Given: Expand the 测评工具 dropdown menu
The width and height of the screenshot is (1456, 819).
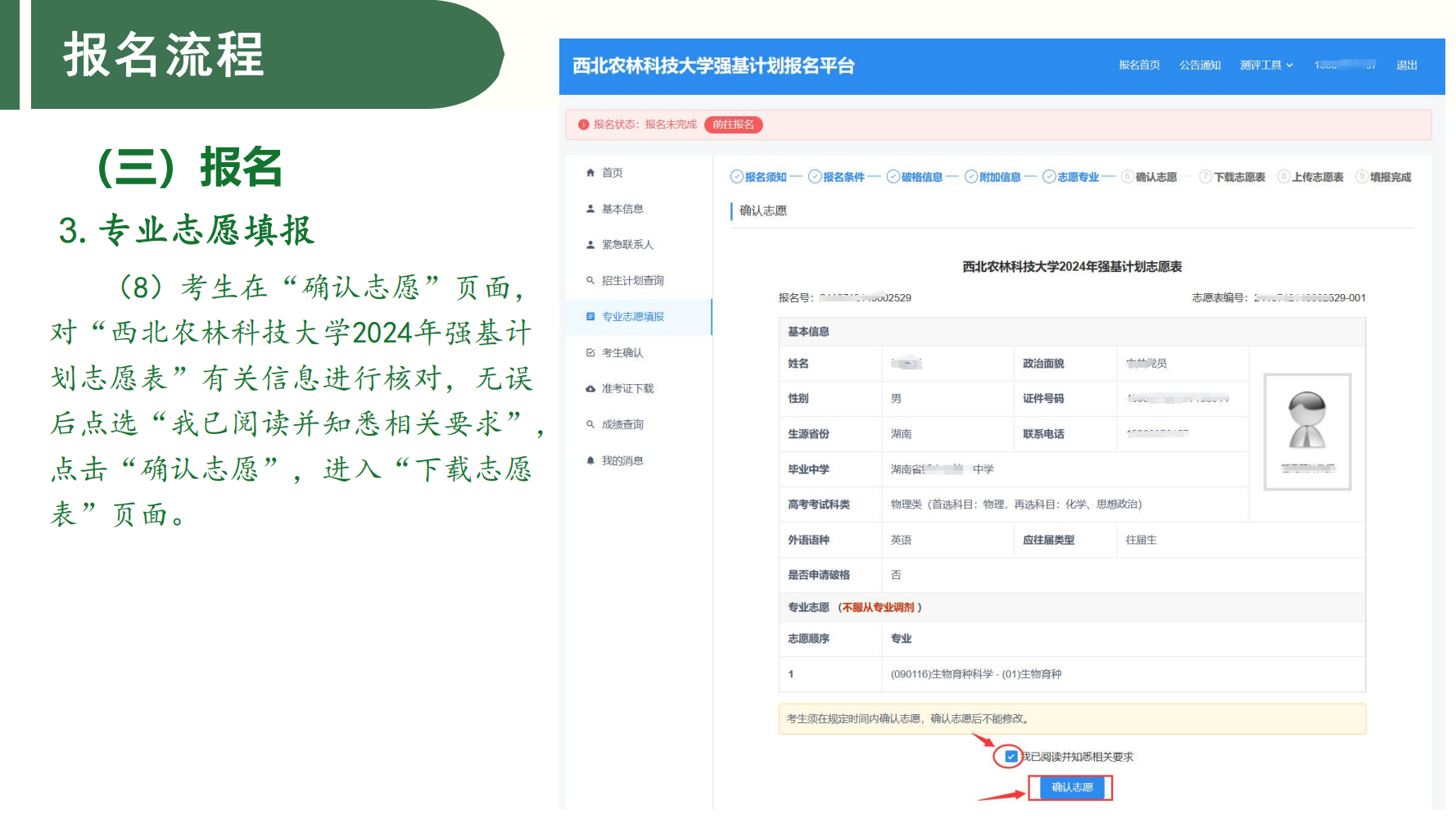Looking at the screenshot, I should (x=1266, y=66).
